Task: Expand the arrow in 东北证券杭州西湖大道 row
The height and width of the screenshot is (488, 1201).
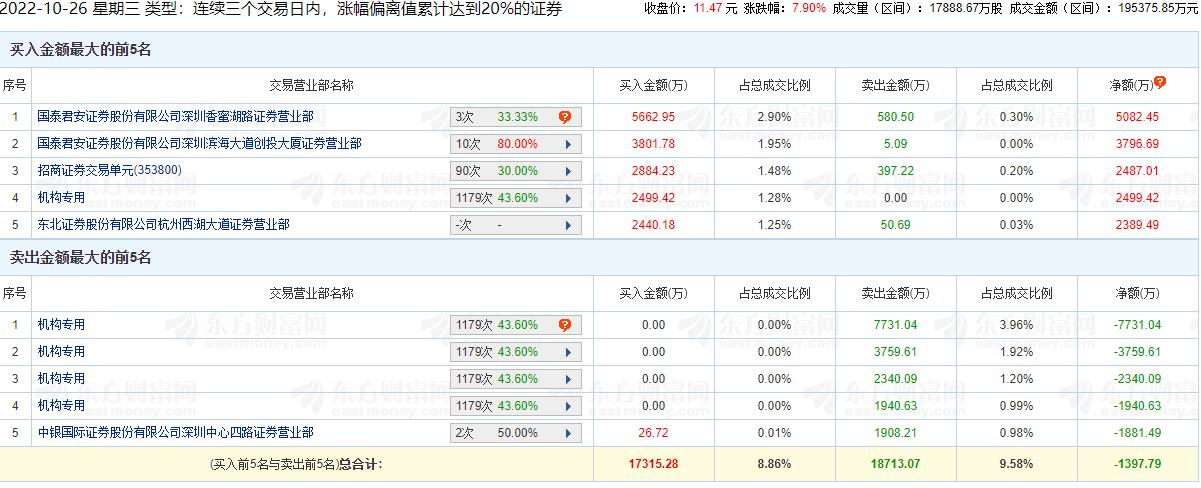Action: (568, 225)
